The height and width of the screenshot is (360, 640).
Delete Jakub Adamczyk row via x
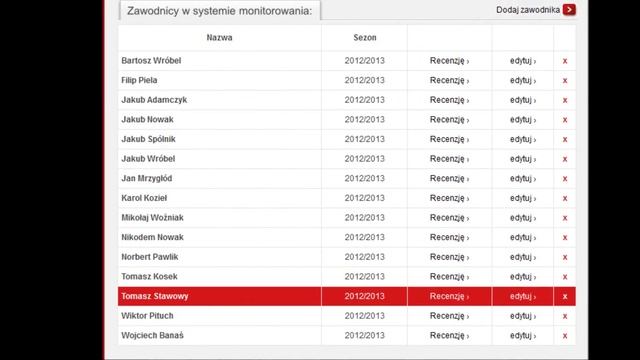click(565, 100)
